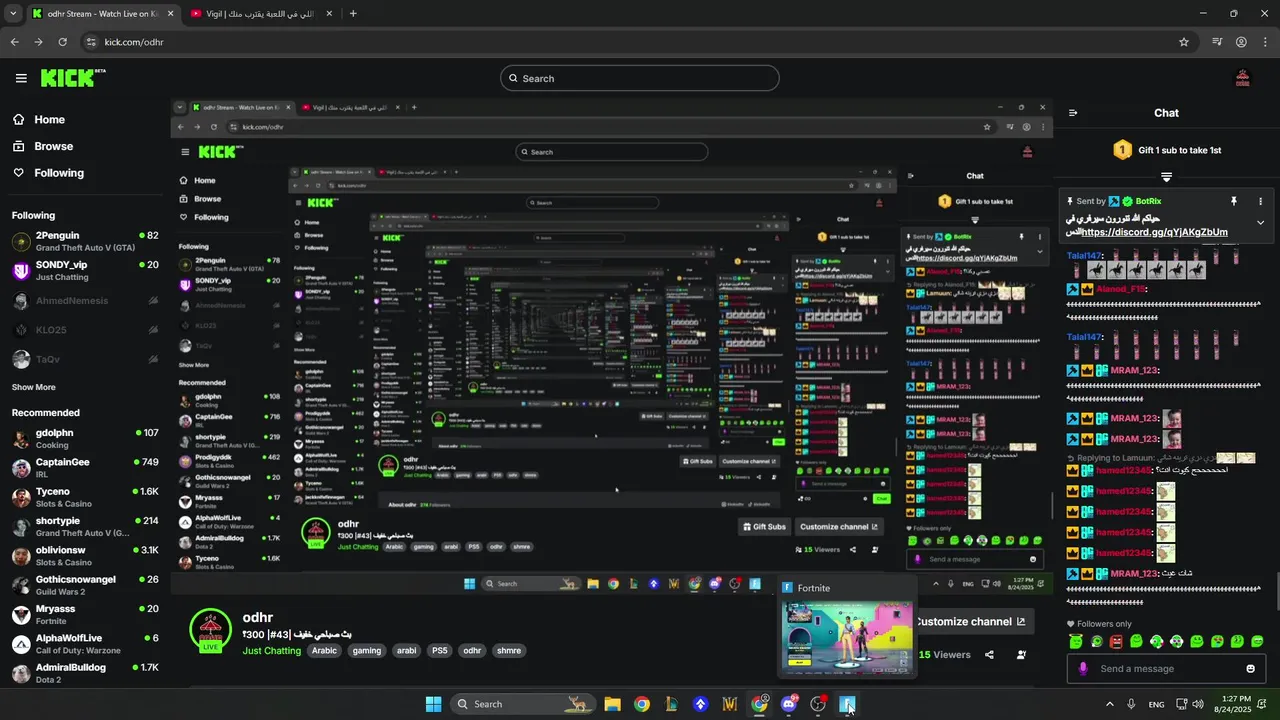This screenshot has height=720, width=1280.
Task: Open Discord from the taskbar
Action: click(x=788, y=704)
